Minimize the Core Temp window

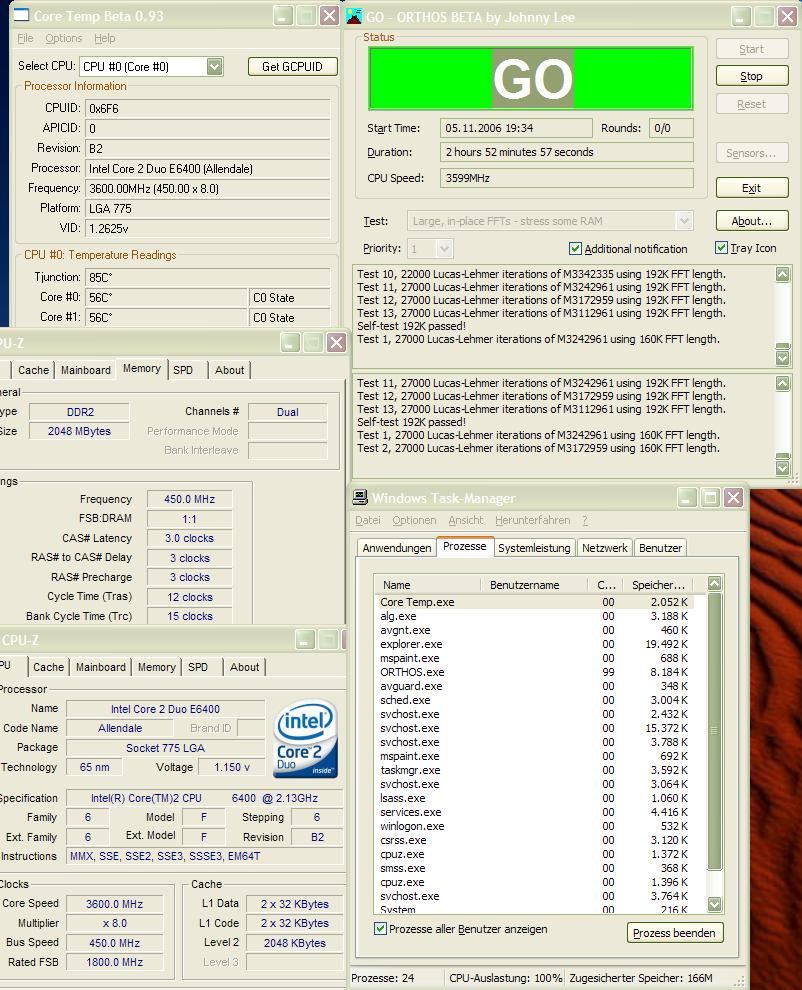pyautogui.click(x=284, y=15)
